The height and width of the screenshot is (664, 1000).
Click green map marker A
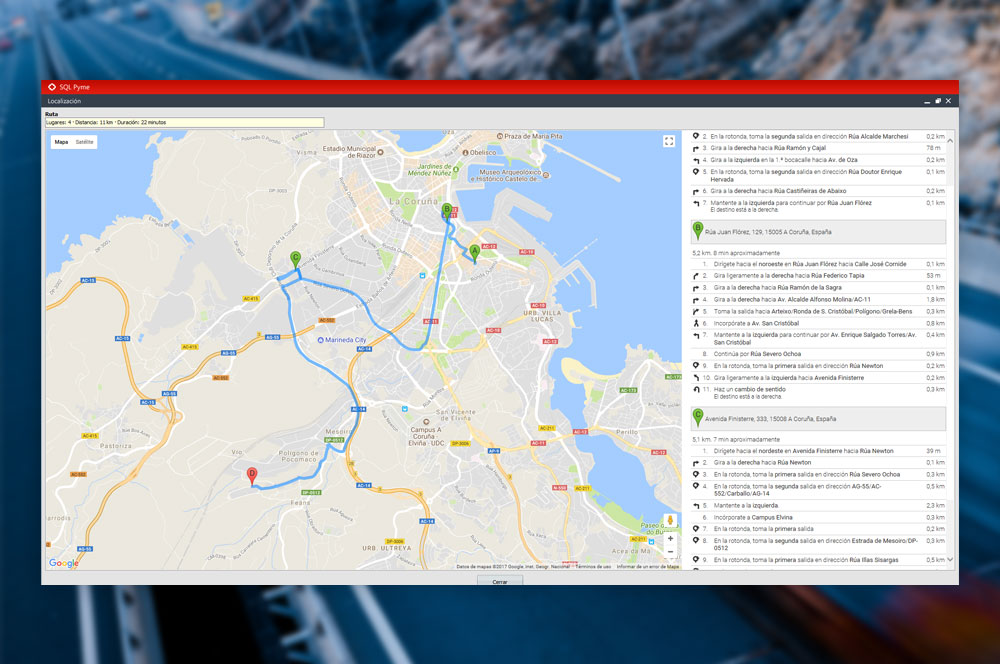tap(474, 251)
